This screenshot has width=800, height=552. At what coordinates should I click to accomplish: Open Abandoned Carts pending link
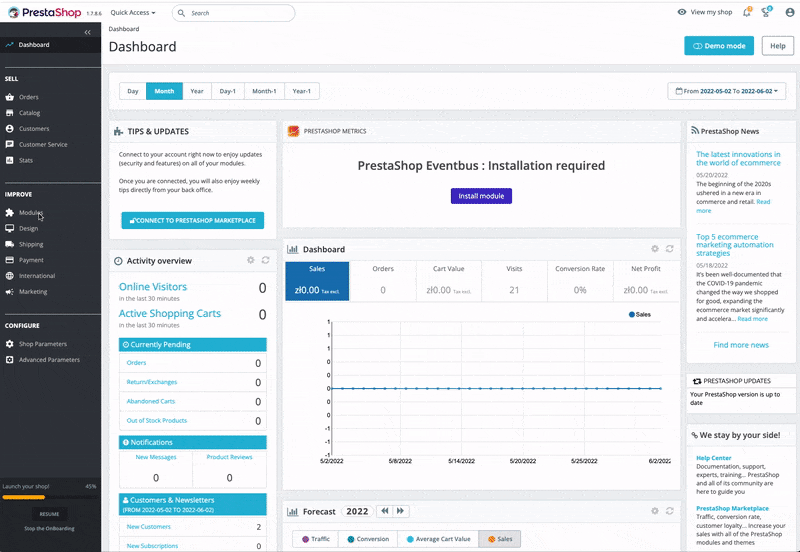point(151,402)
